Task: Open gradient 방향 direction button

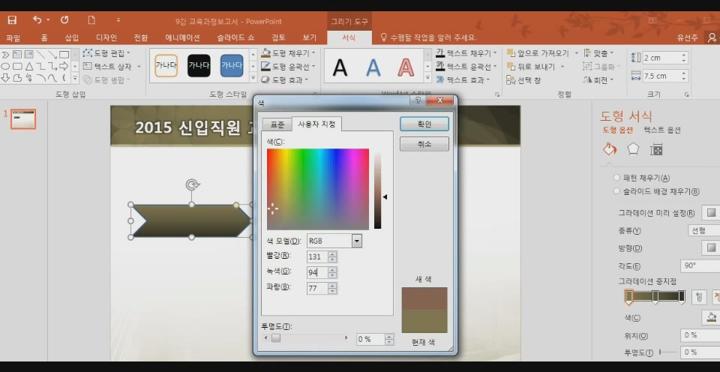Action: point(711,248)
